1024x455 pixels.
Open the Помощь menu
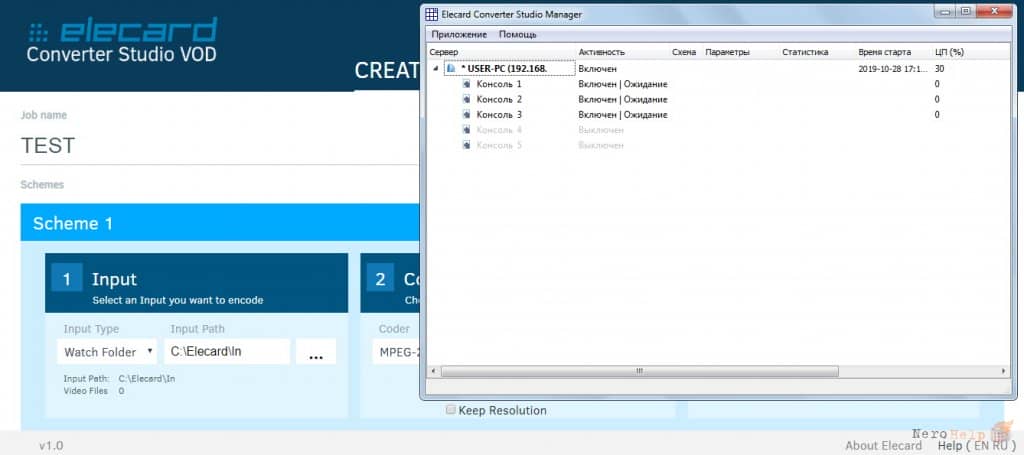point(518,35)
